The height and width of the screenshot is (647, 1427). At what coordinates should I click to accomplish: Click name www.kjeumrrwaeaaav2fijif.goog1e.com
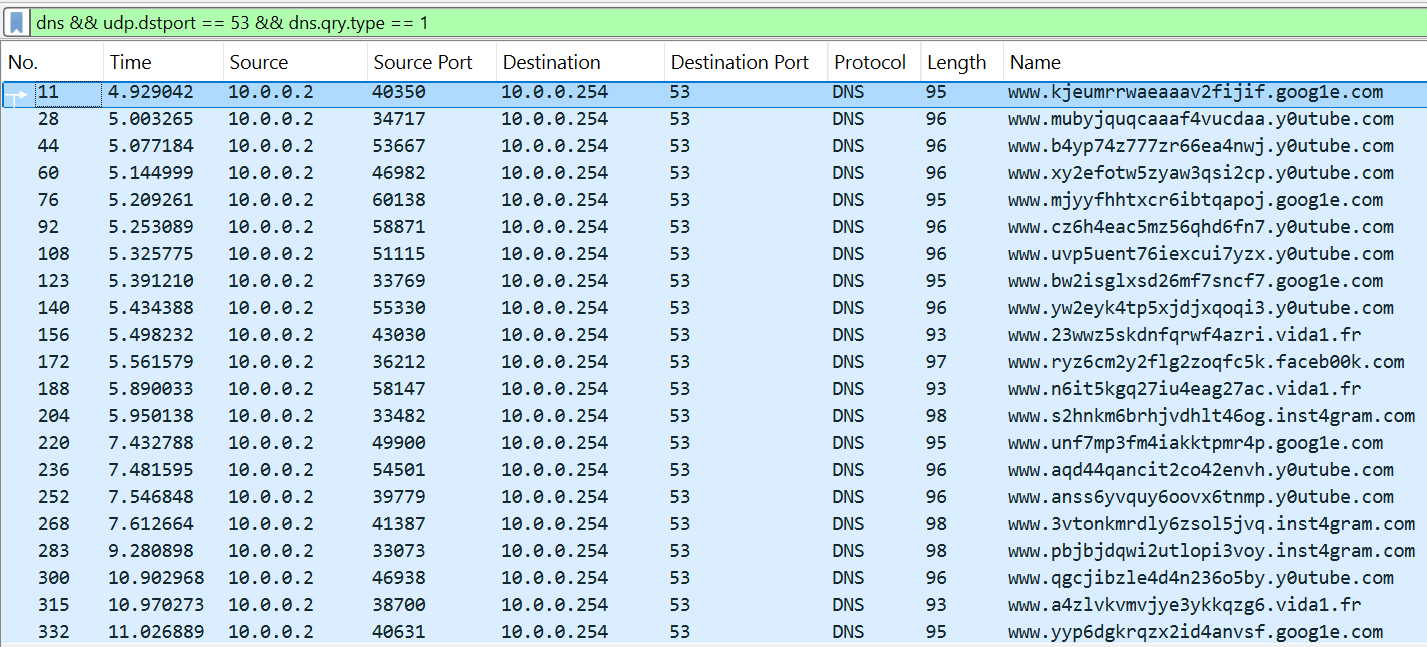click(1195, 92)
